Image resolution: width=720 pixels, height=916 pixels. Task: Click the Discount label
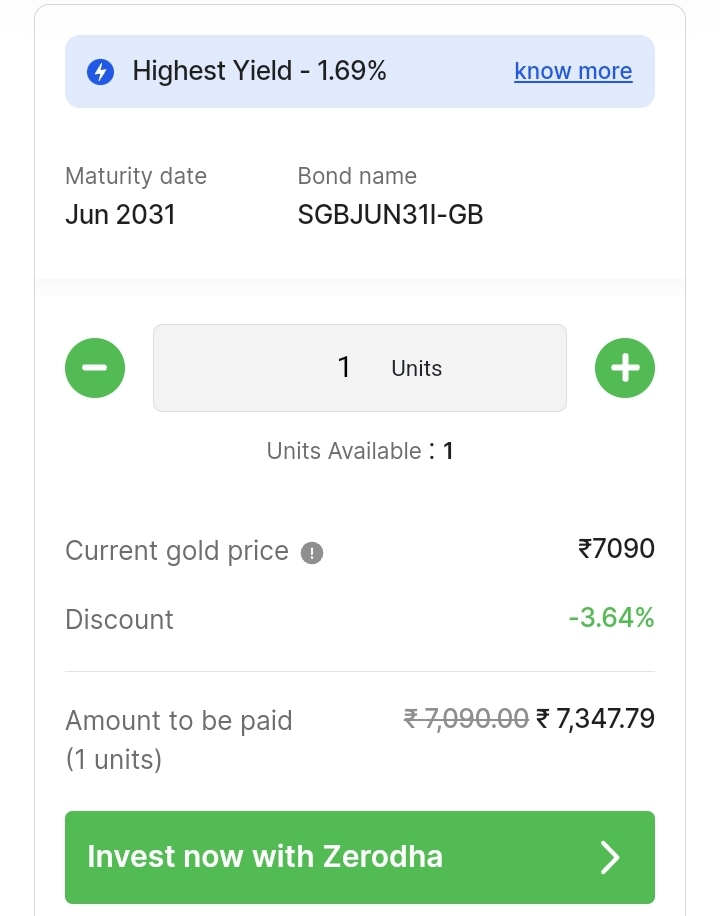119,620
